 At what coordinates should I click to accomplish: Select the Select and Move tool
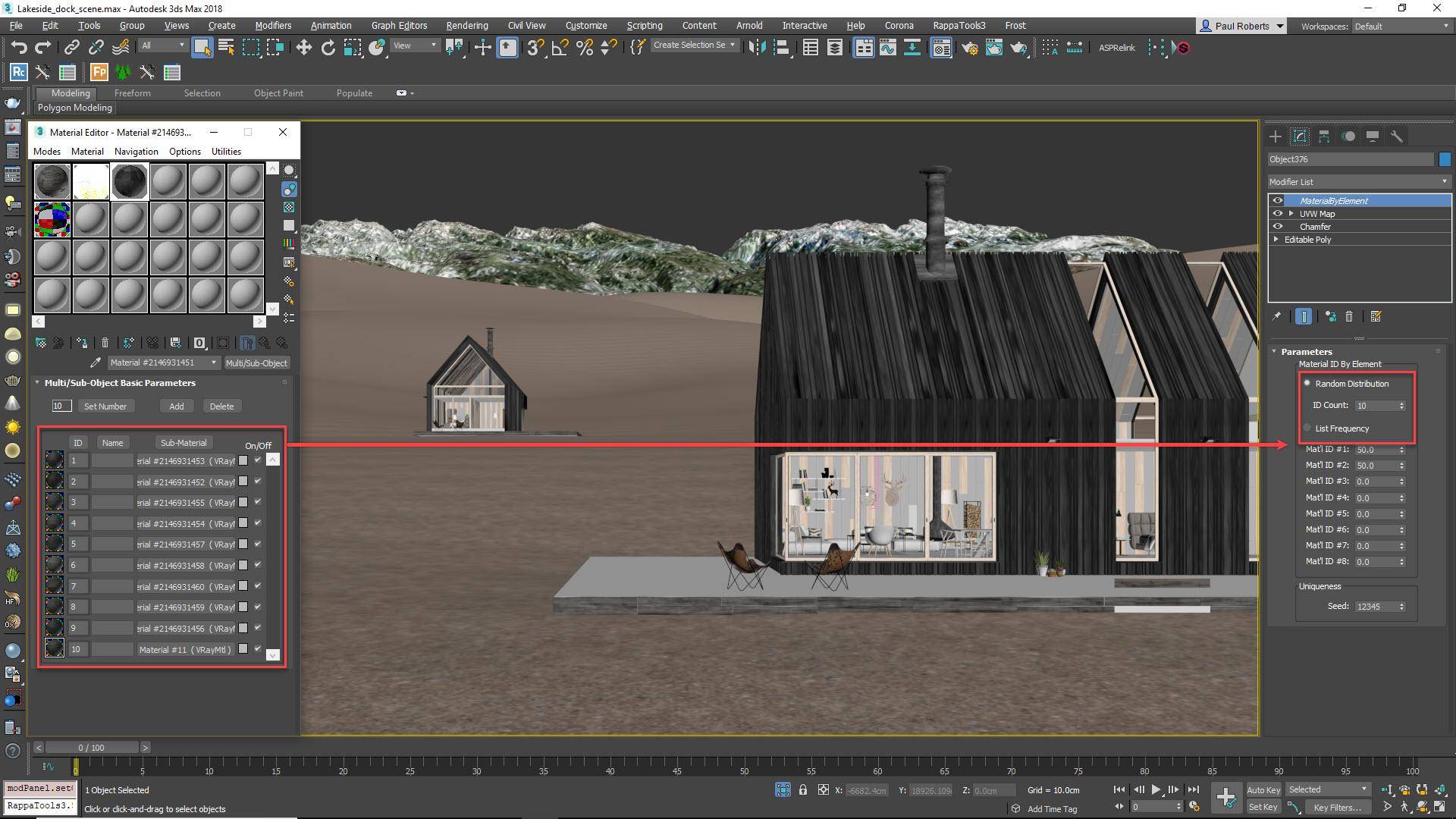tap(304, 47)
